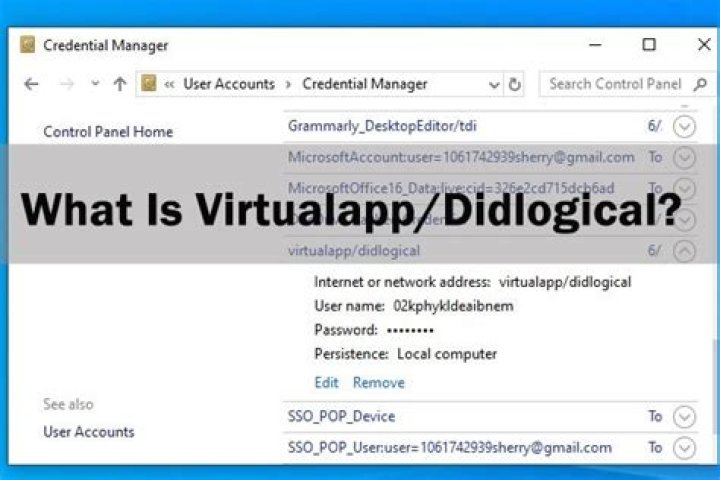
Task: Expand the Grammarly_DesktopEditor/tdi credential
Action: pos(684,126)
